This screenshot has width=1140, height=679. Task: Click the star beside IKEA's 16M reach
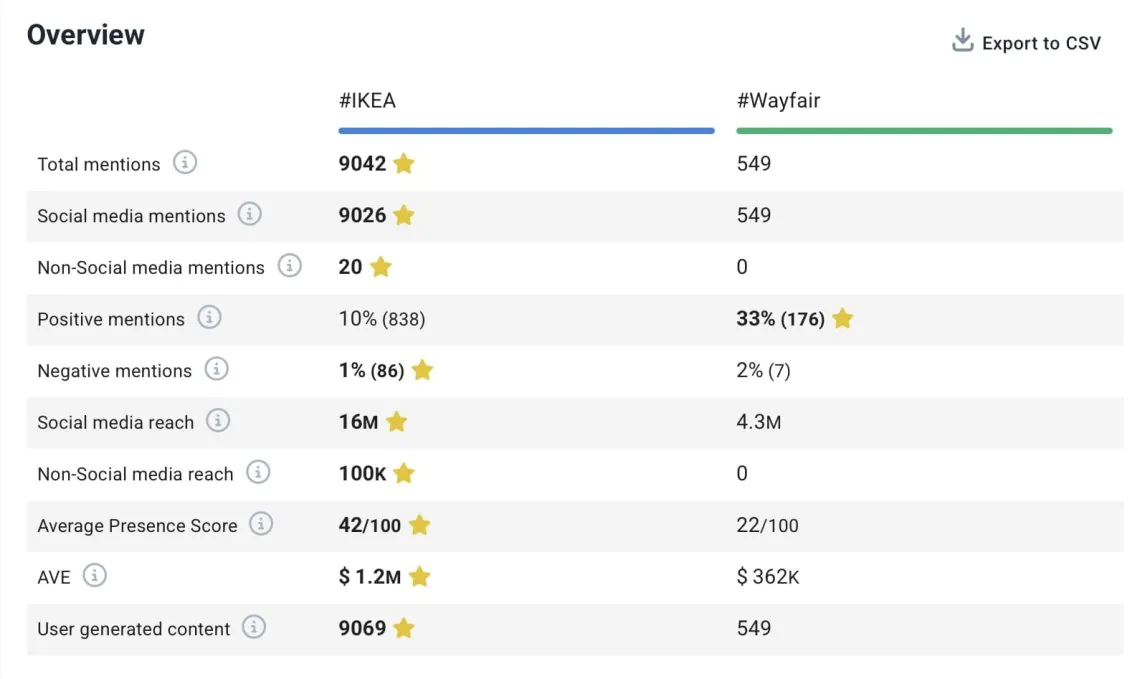coord(396,421)
